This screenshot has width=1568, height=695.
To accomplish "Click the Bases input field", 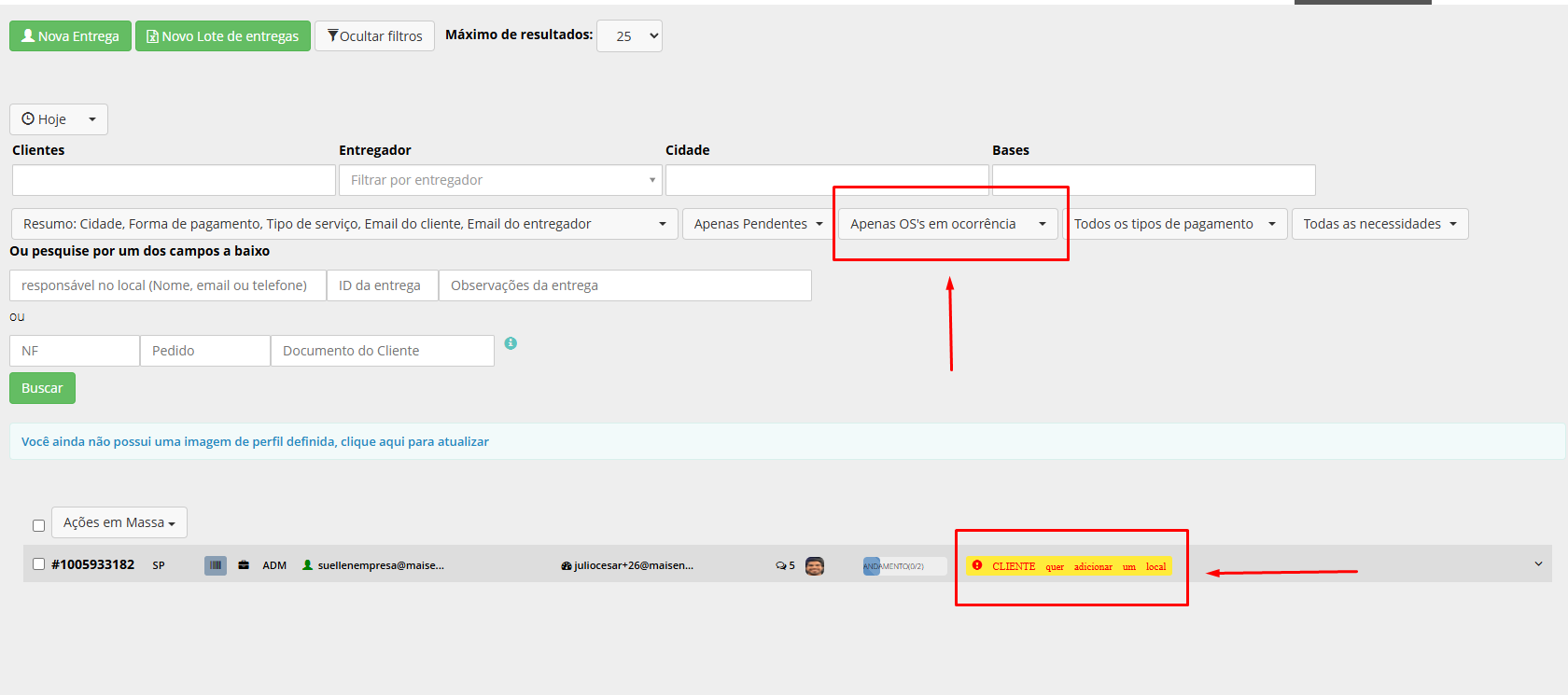I will click(x=1154, y=180).
